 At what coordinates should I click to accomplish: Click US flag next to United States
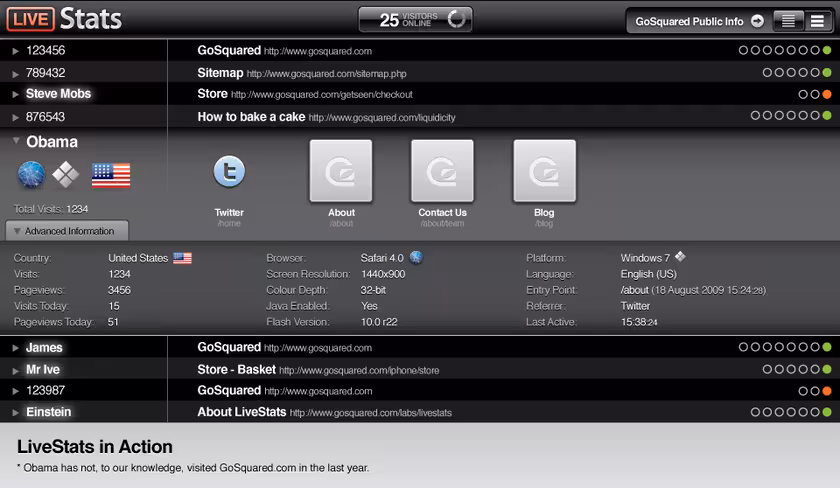pos(182,258)
